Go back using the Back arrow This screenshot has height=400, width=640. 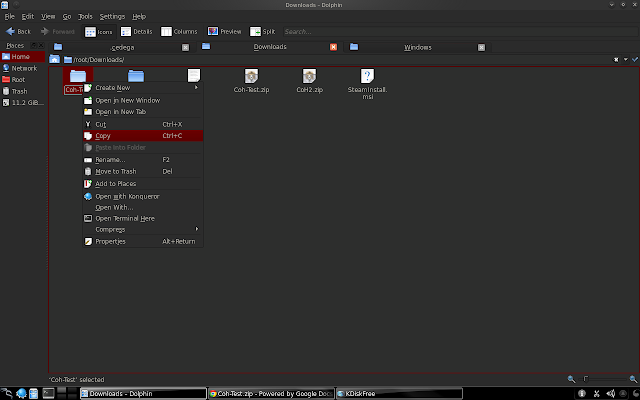coord(18,31)
